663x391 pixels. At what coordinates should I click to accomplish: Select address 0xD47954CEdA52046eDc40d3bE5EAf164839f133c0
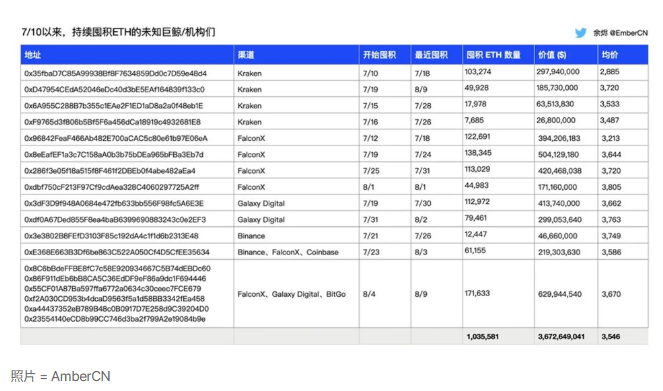115,90
